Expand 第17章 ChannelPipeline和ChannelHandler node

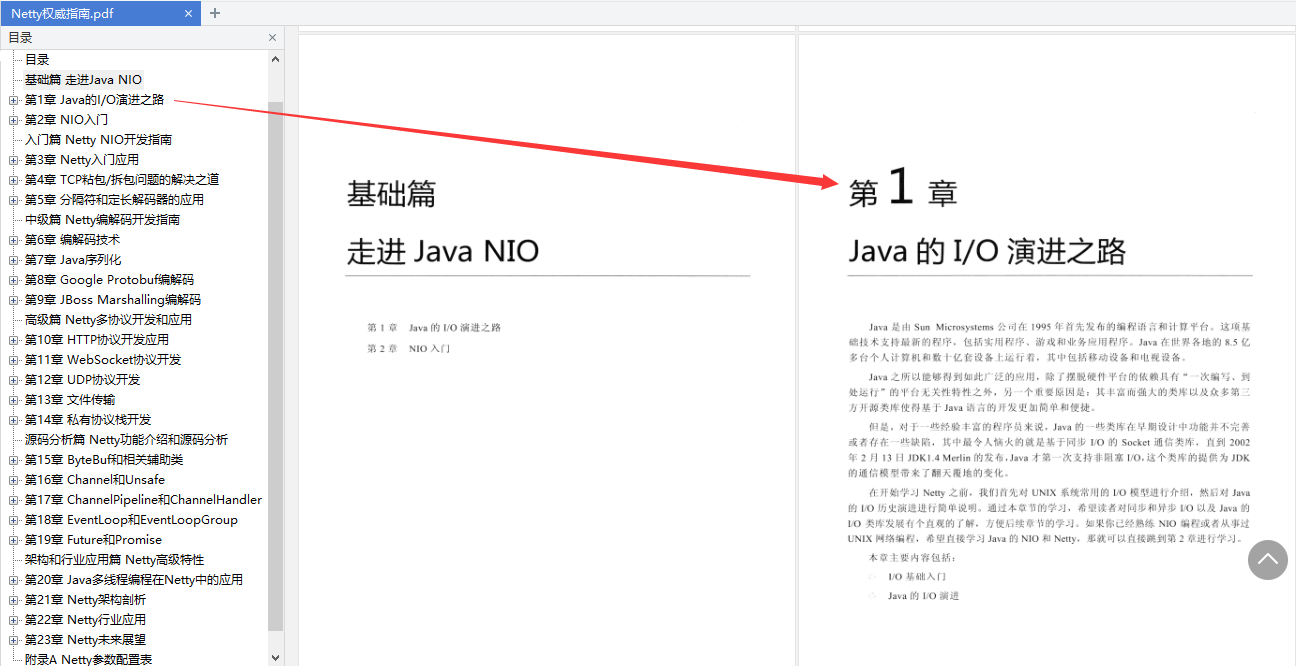tap(13, 500)
